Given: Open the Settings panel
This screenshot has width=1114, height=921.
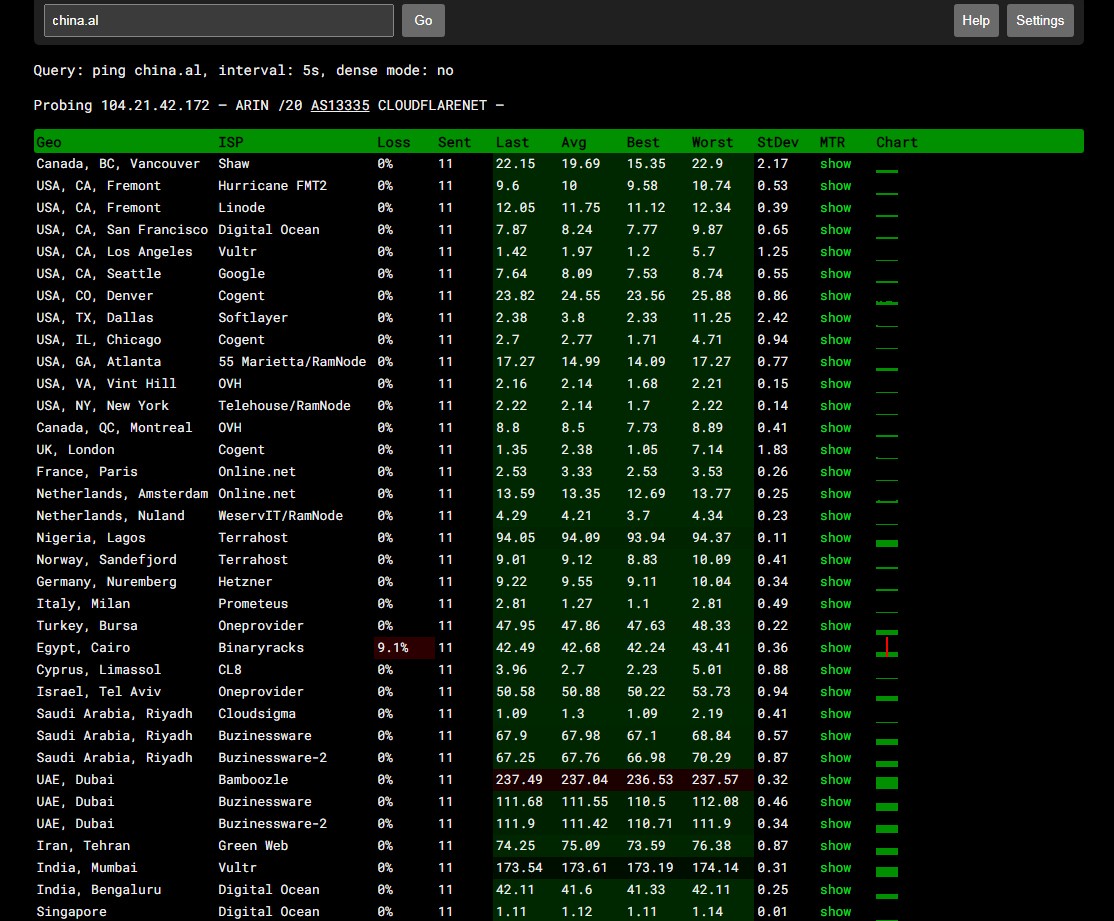Looking at the screenshot, I should point(1040,20).
